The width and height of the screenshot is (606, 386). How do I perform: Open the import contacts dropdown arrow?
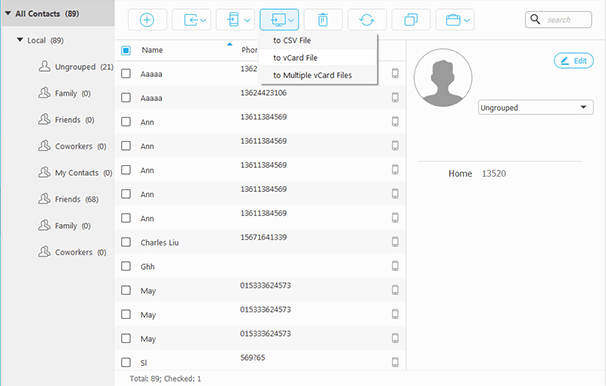pos(203,20)
